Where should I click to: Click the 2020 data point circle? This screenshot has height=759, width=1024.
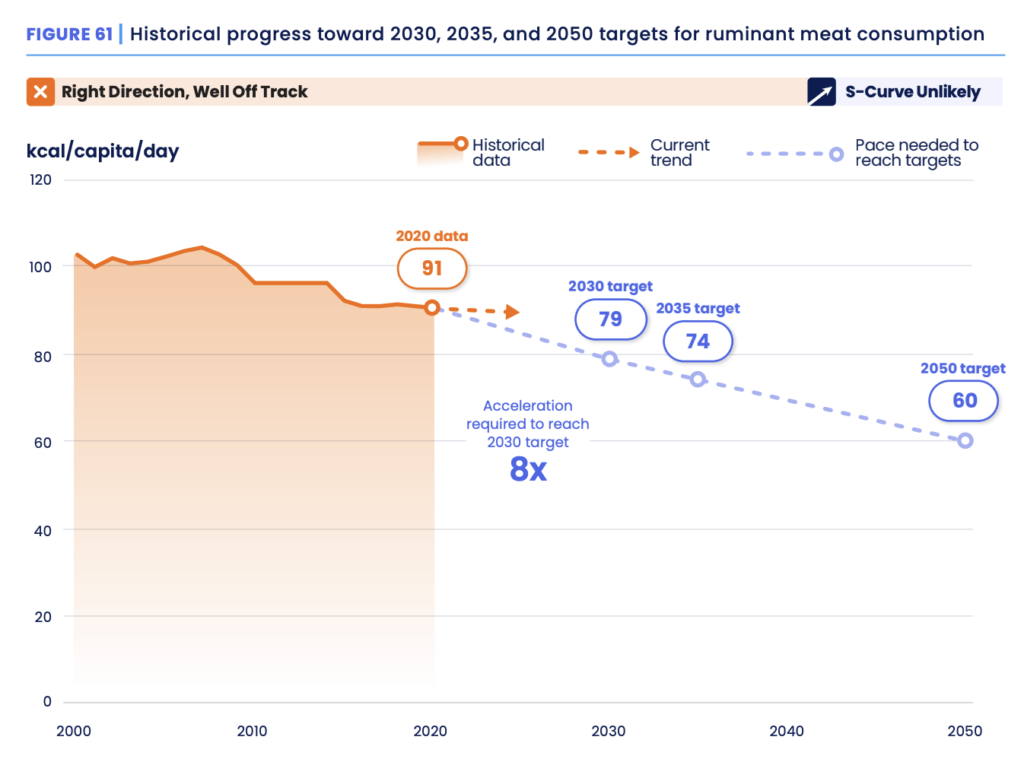click(x=432, y=308)
